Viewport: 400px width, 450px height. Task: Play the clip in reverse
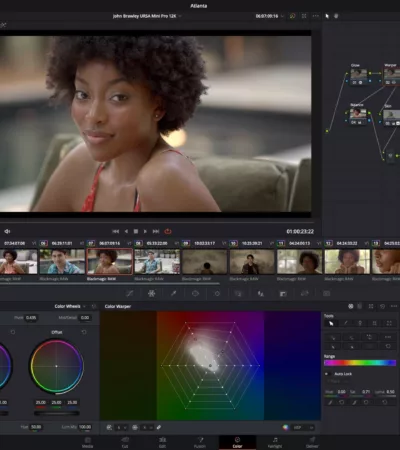[126, 231]
